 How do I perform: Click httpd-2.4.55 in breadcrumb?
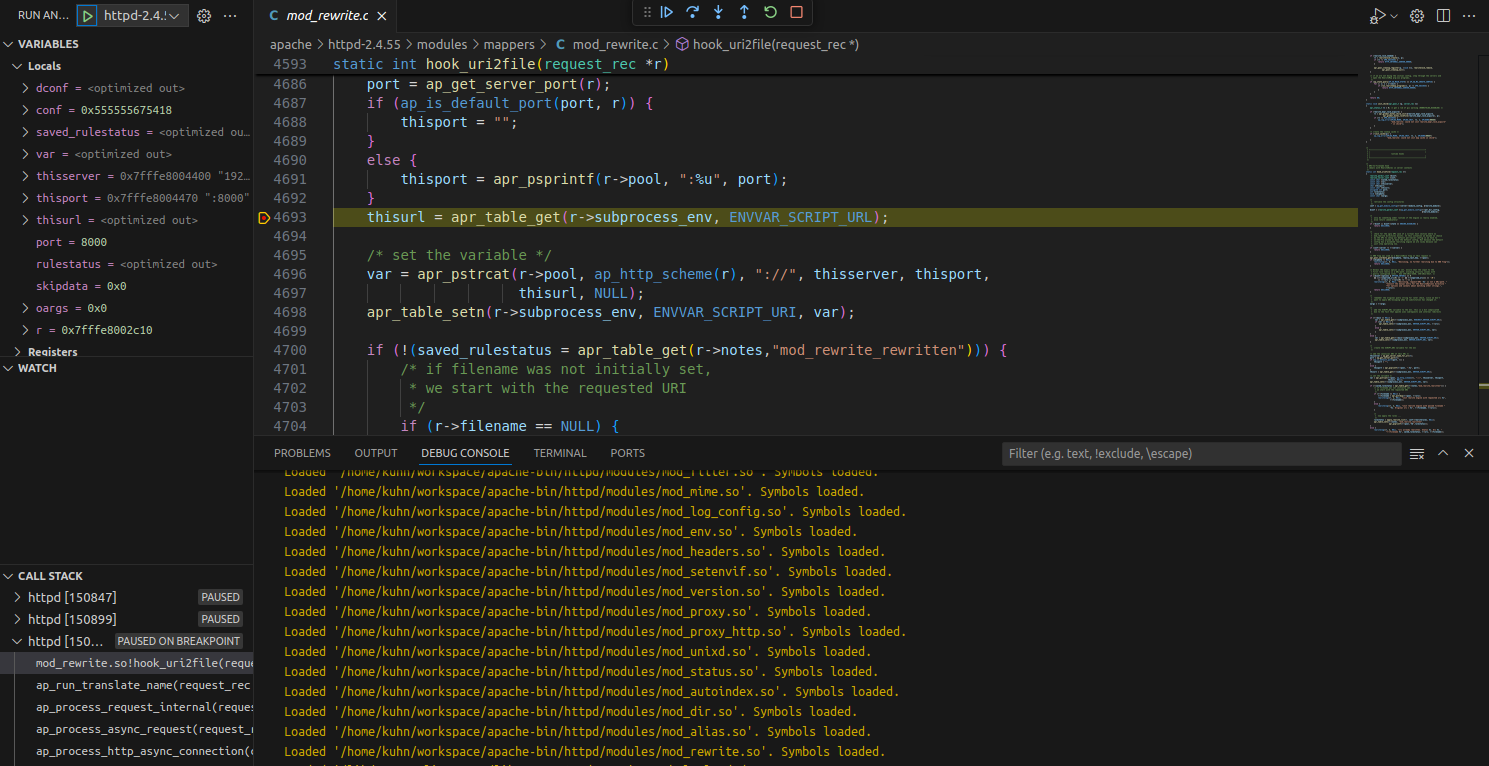point(365,44)
